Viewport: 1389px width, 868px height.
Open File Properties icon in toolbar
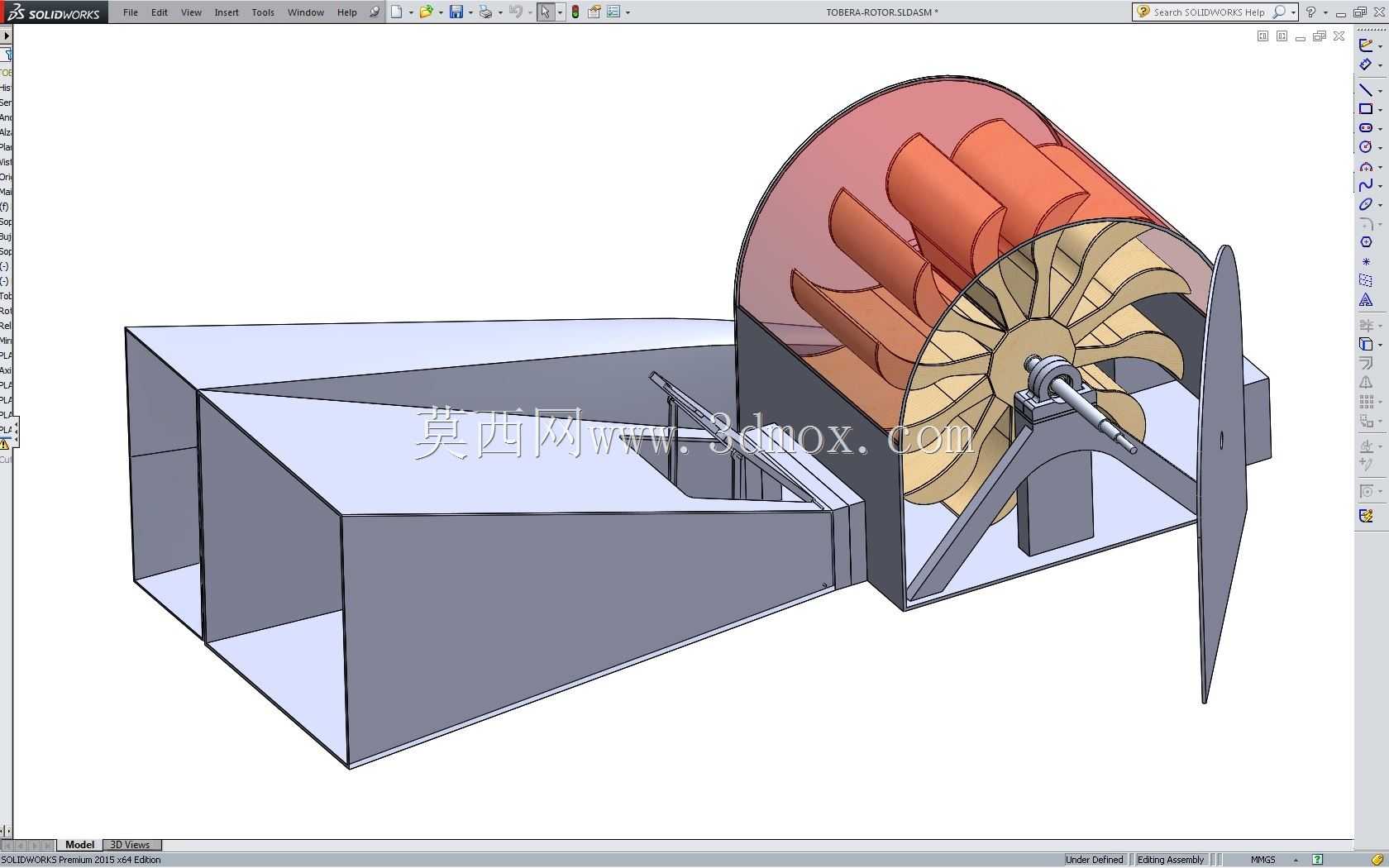[594, 12]
